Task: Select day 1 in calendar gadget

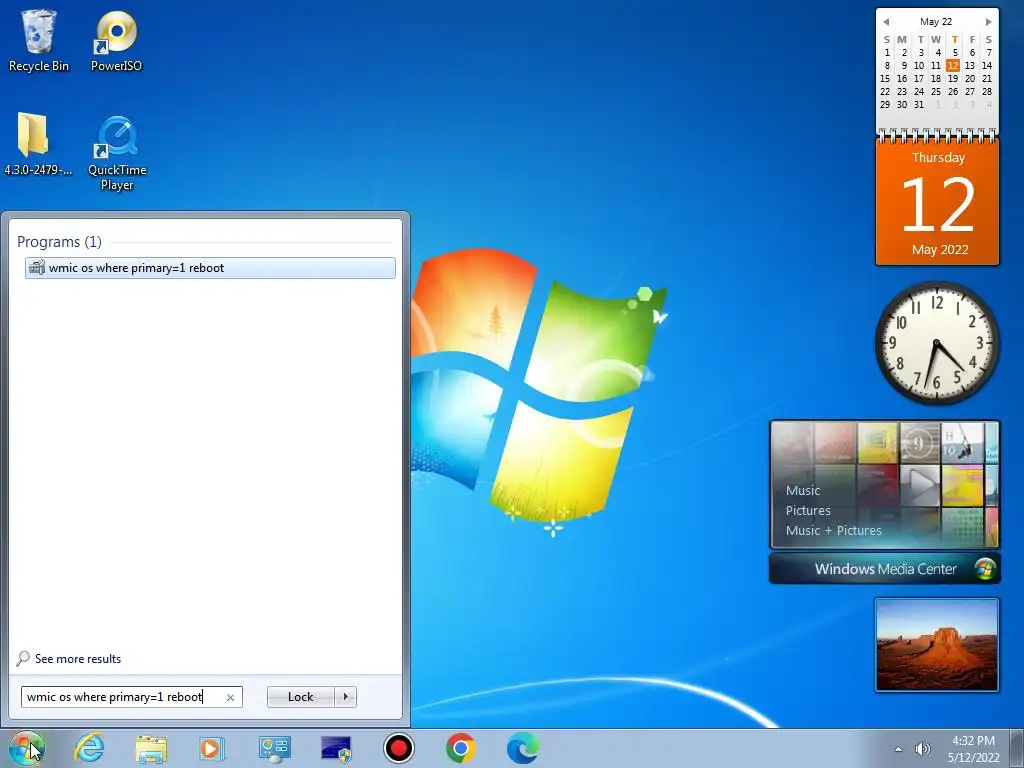Action: [887, 52]
